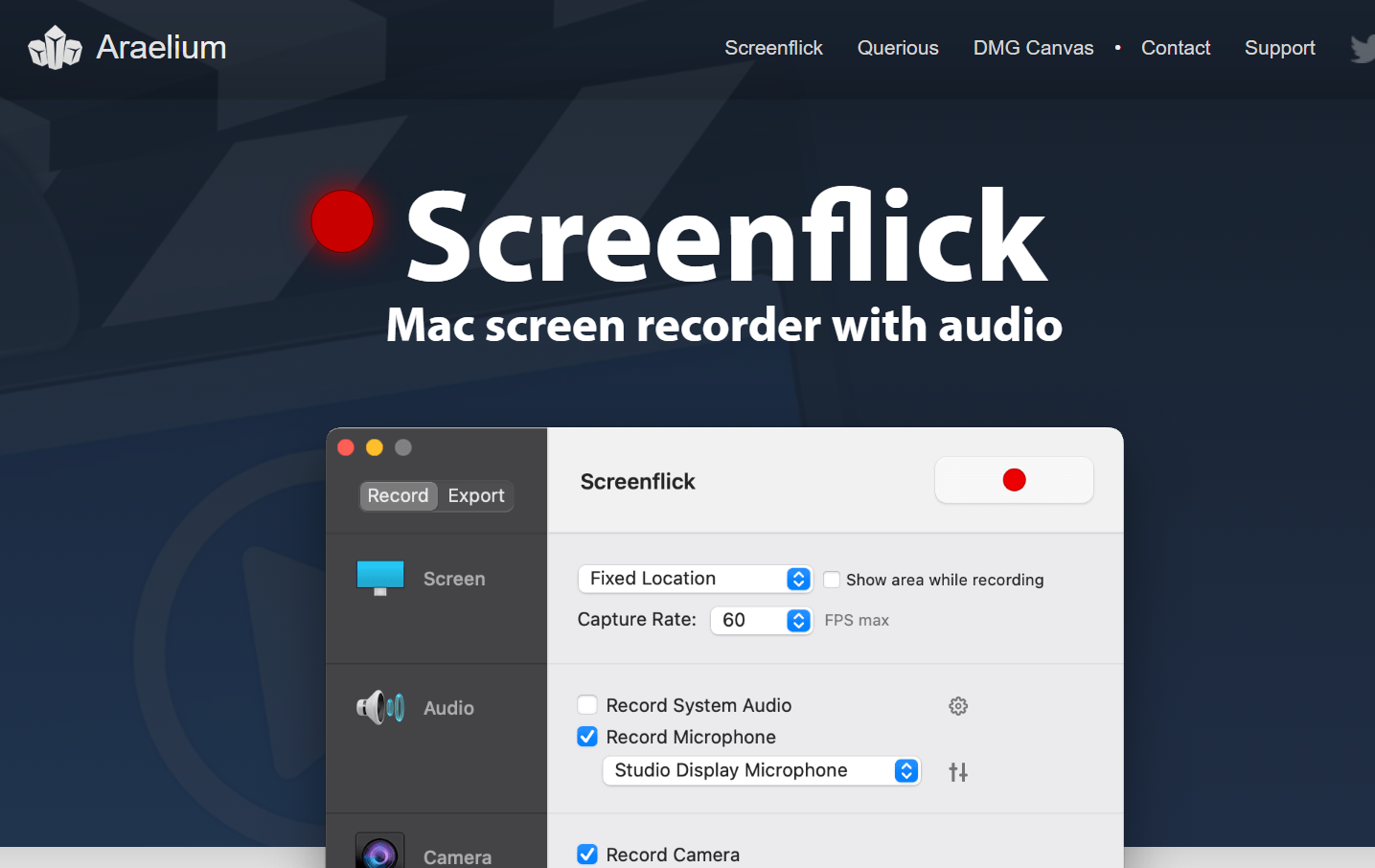1375x868 pixels.
Task: Click the Camera lens icon in sidebar
Action: point(380,852)
